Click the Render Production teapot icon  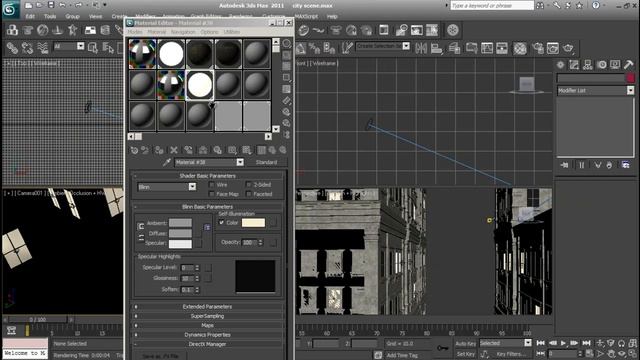tap(568, 48)
